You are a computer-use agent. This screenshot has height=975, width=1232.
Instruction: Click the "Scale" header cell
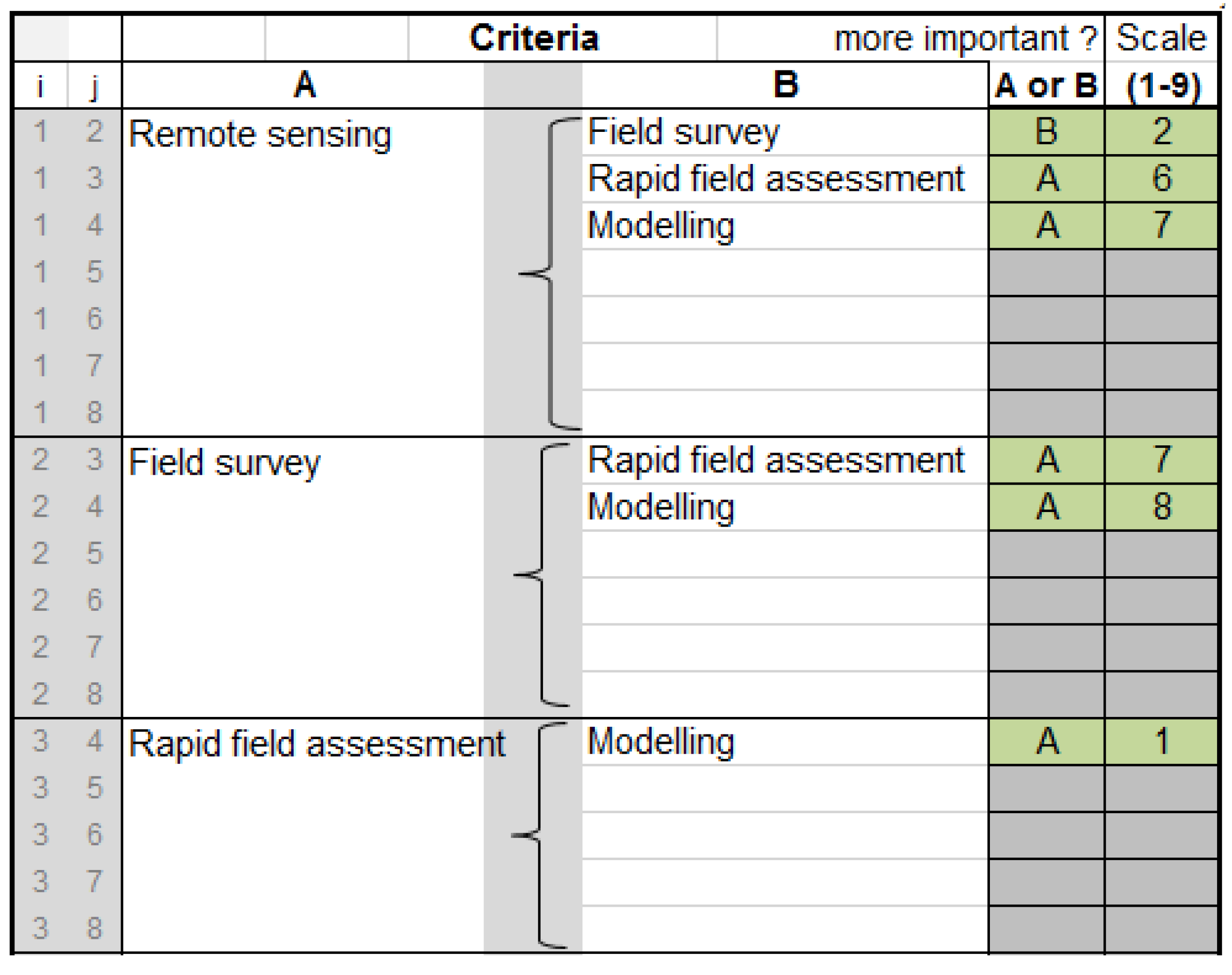point(1161,38)
